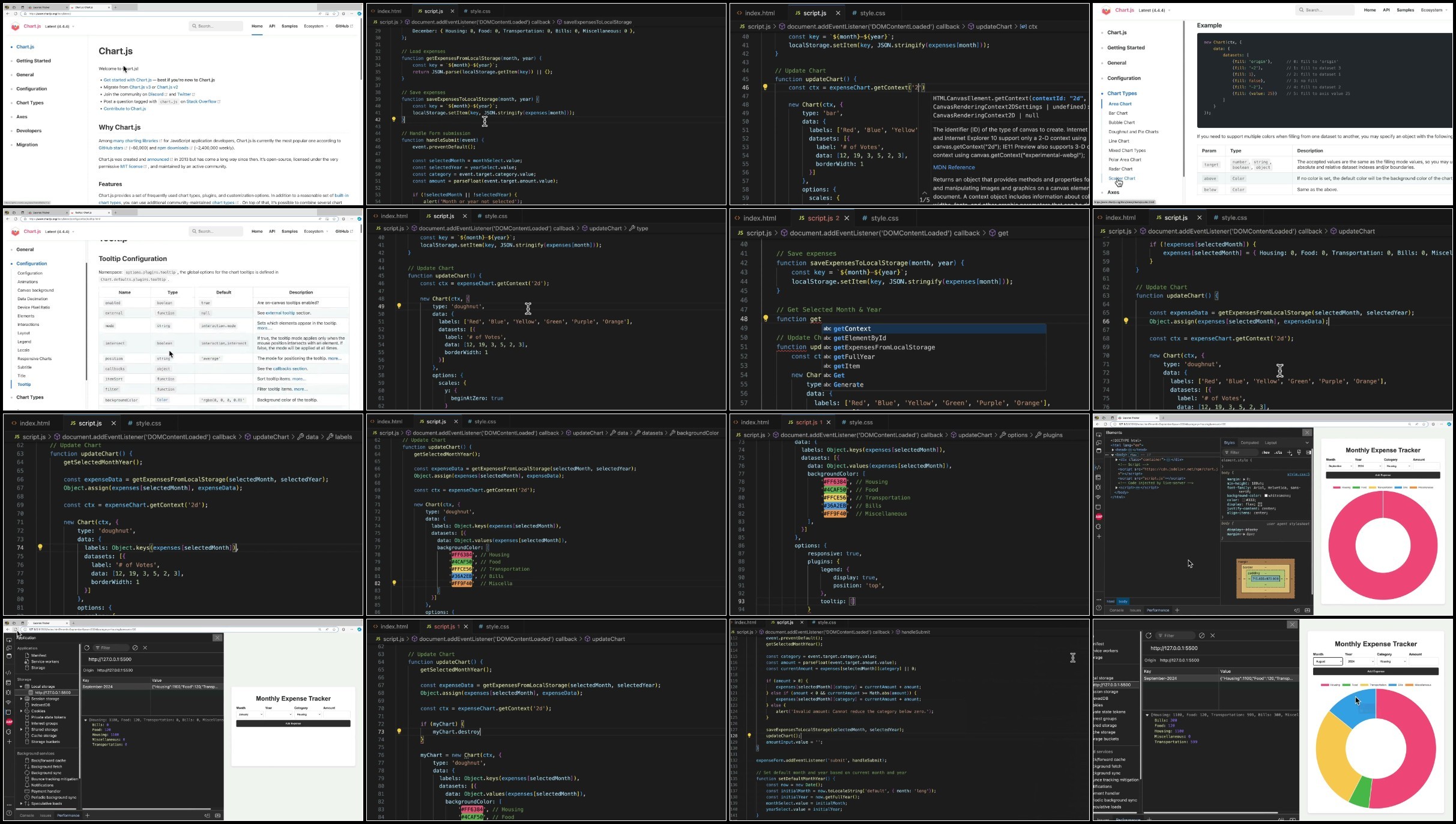
Task: Collapse Local storage arrow in empty-tracker Application tree
Action: tap(21, 686)
